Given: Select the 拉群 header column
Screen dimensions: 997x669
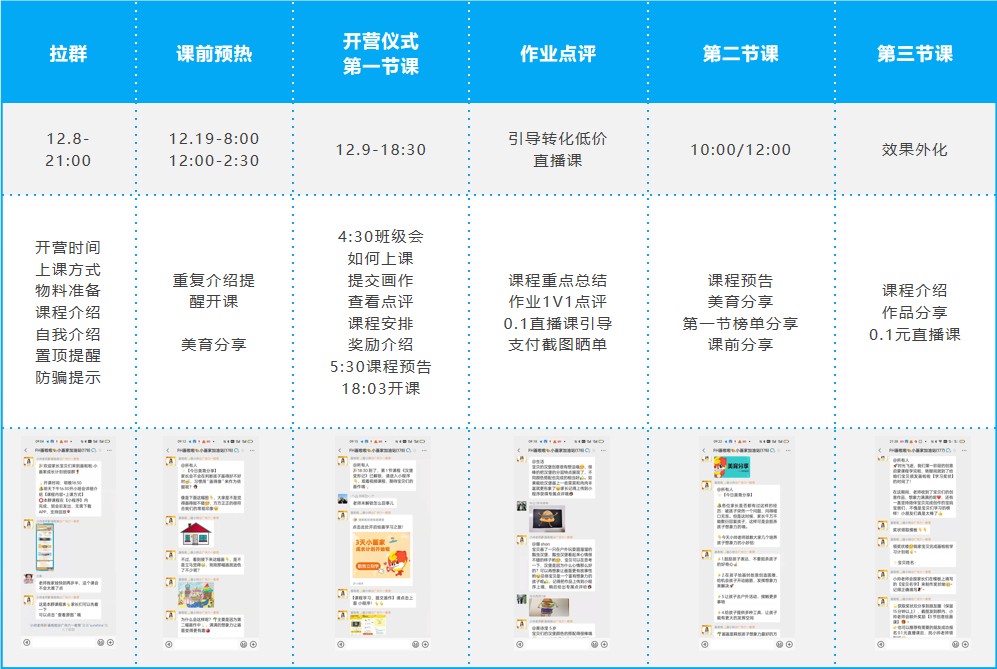Looking at the screenshot, I should click(x=68, y=53).
